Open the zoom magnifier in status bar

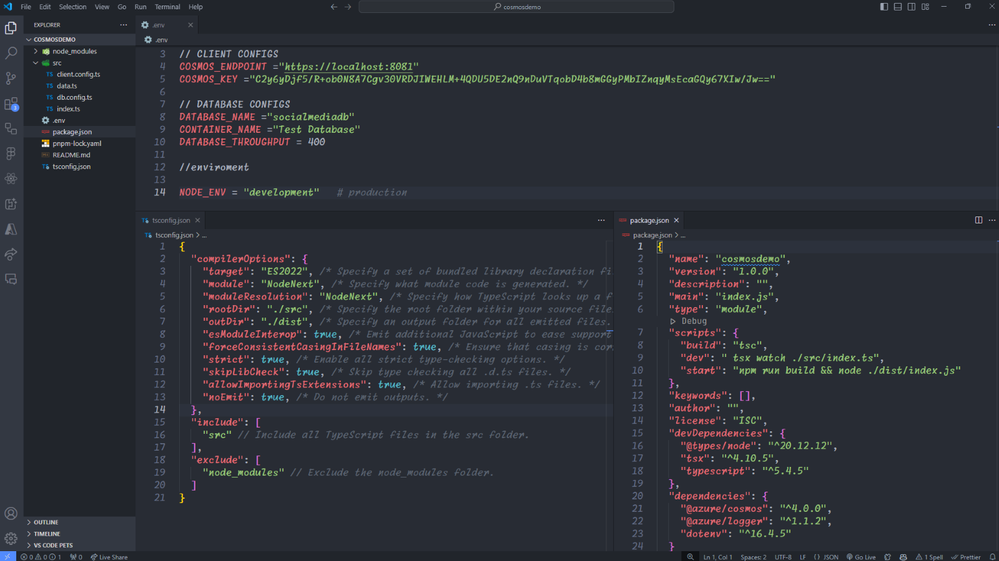click(x=690, y=557)
